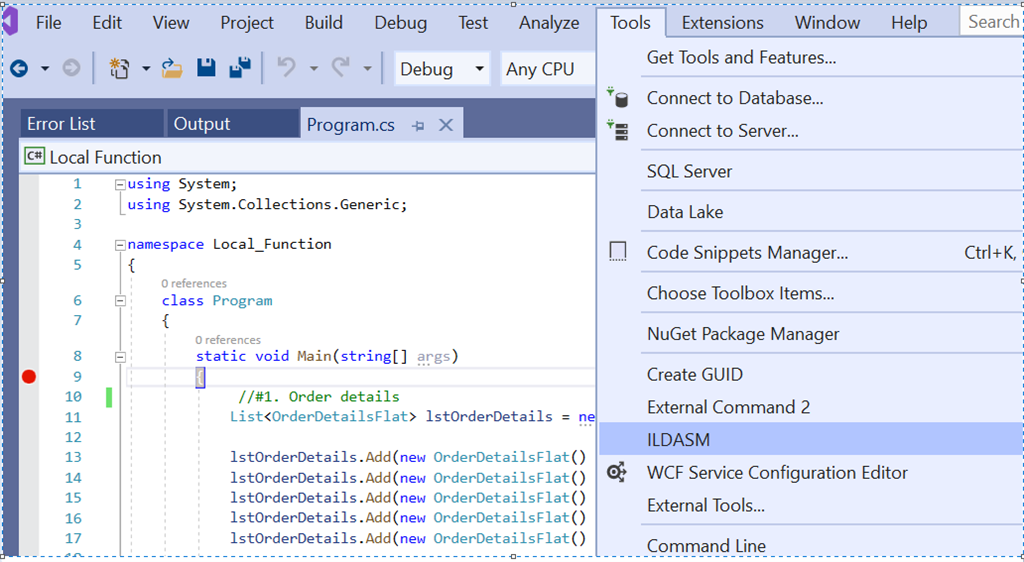Collapse the namespace Local_Function block
The height and width of the screenshot is (562, 1024).
point(120,244)
